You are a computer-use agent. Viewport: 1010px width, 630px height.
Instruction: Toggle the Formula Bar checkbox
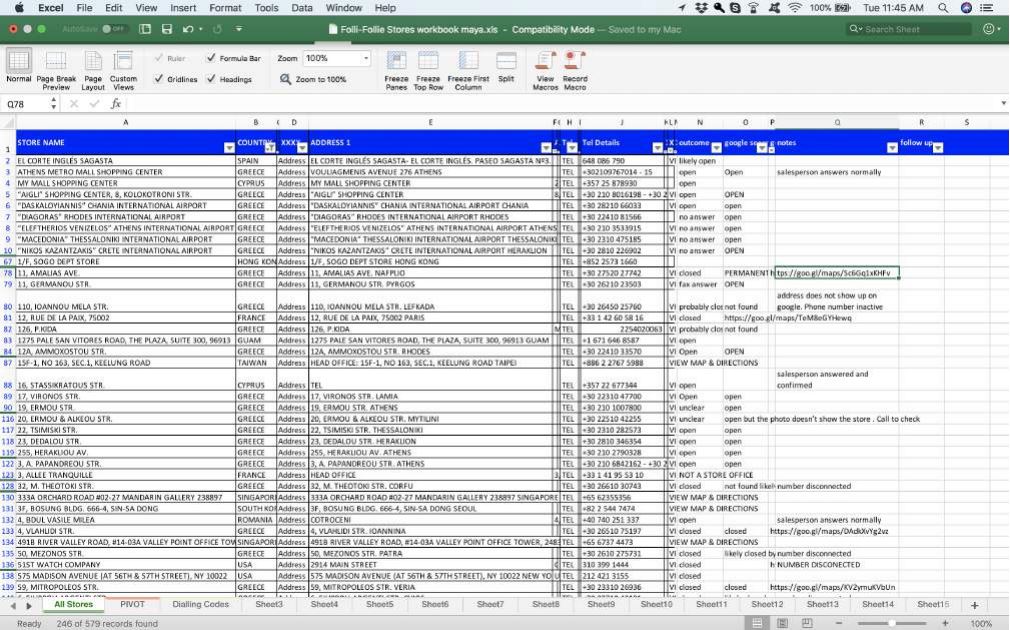(x=211, y=58)
